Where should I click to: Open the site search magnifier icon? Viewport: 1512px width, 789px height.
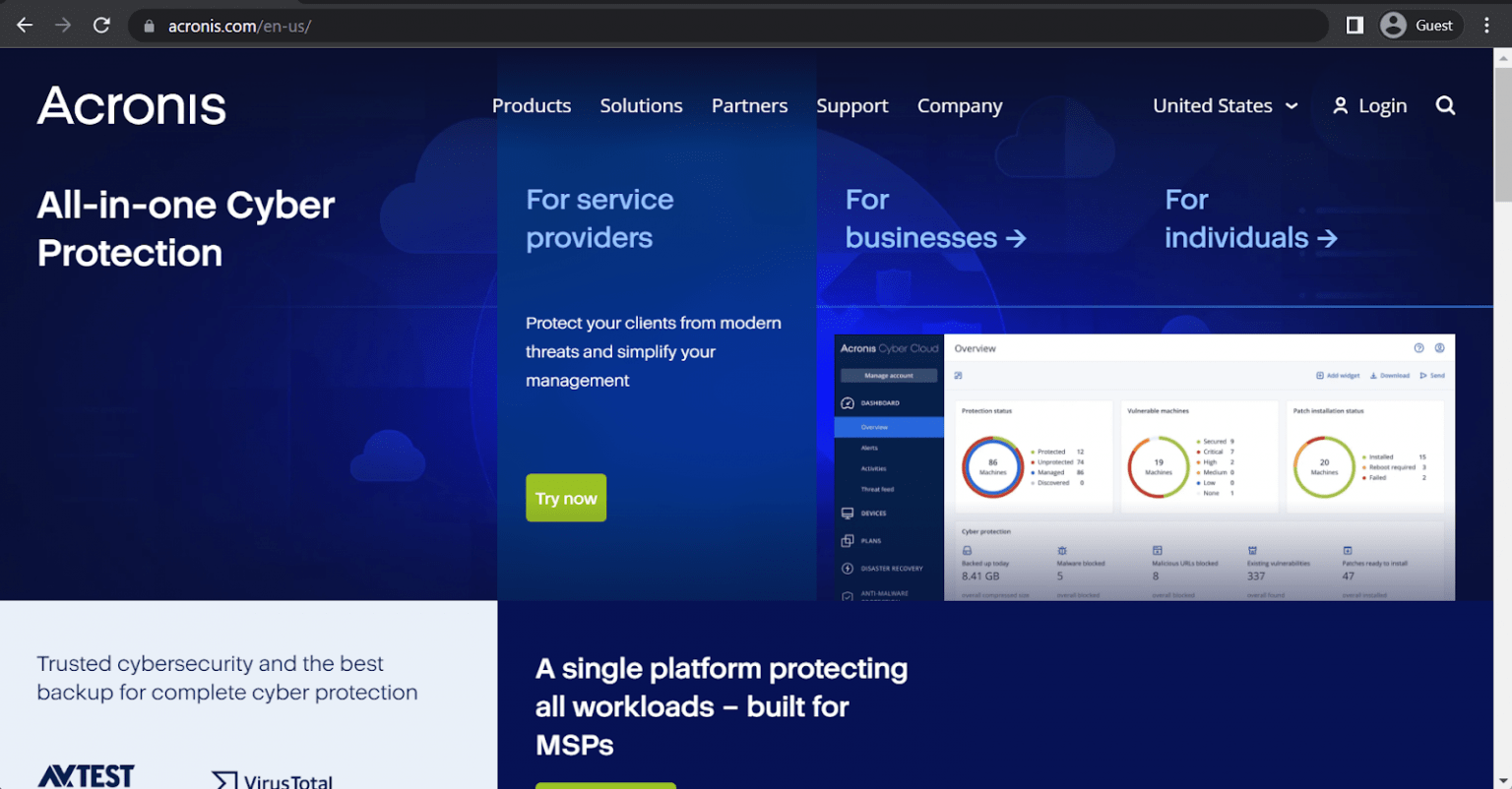tap(1444, 105)
